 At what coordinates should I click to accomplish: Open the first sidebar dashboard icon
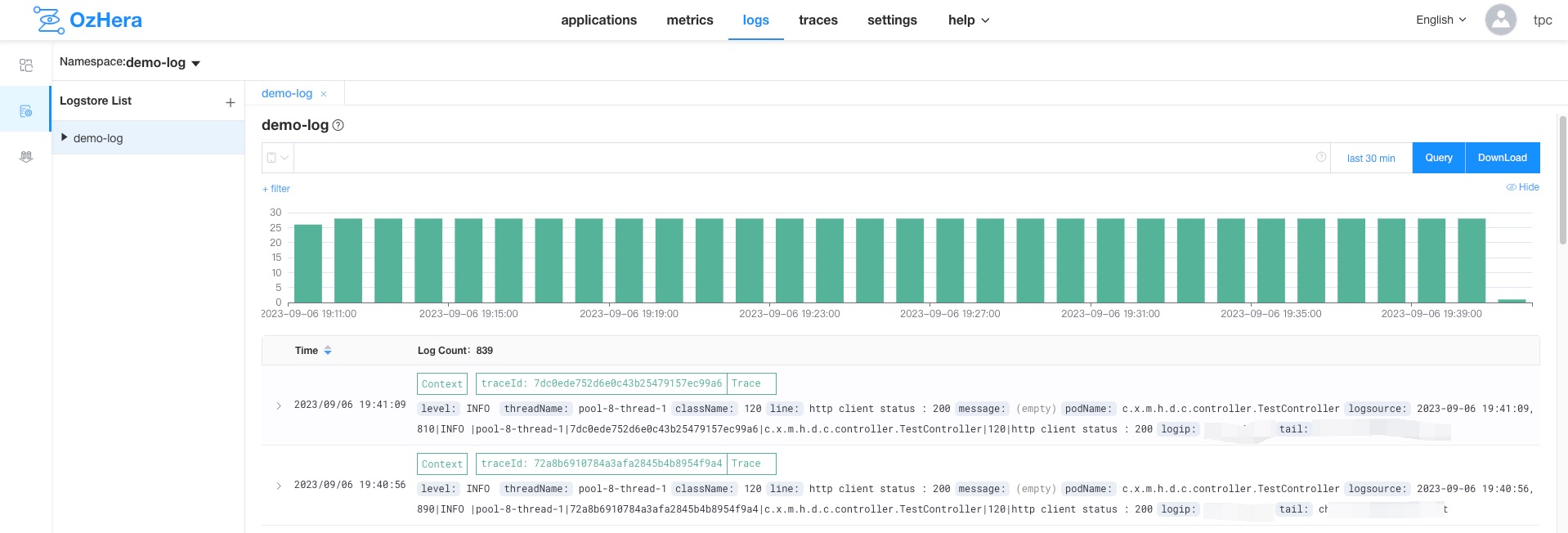coord(26,65)
